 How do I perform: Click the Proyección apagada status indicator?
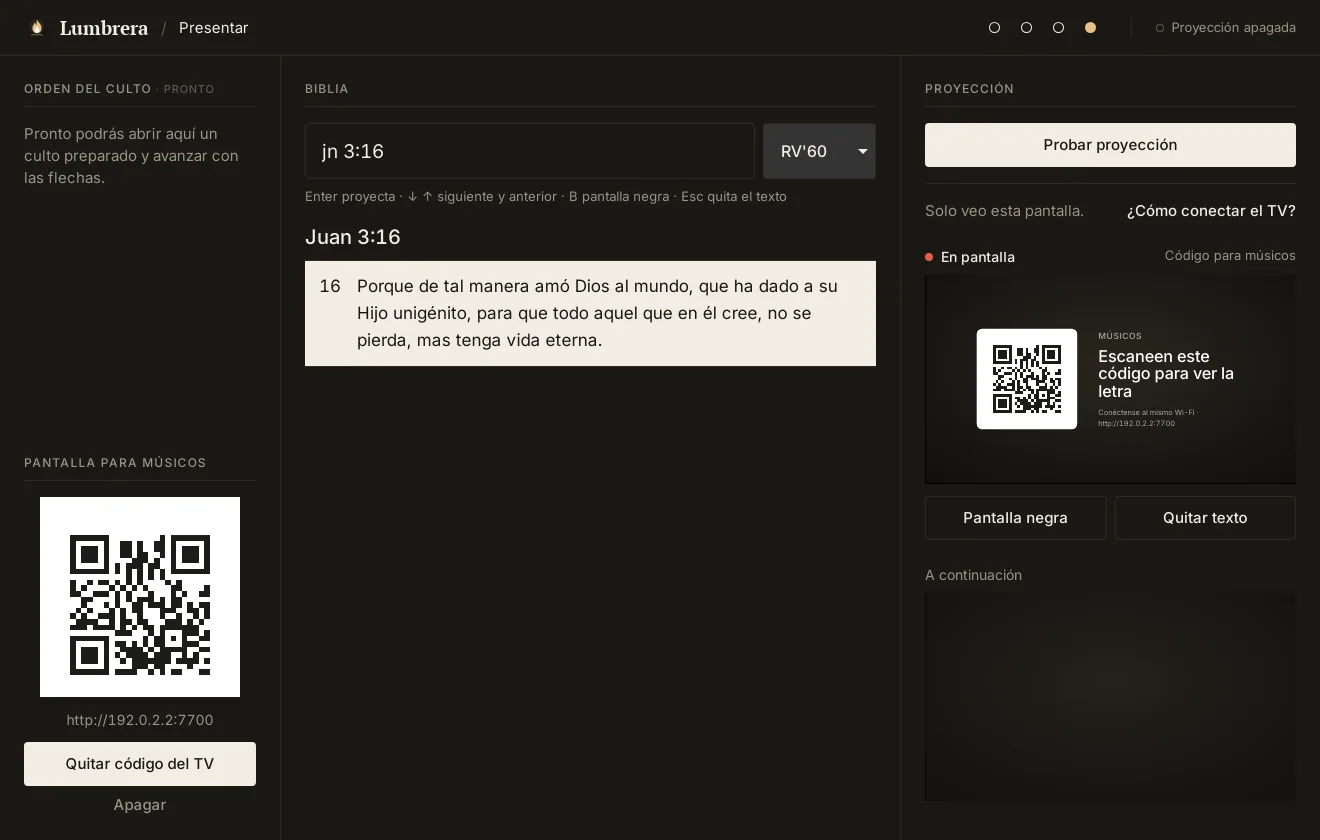tap(1225, 28)
